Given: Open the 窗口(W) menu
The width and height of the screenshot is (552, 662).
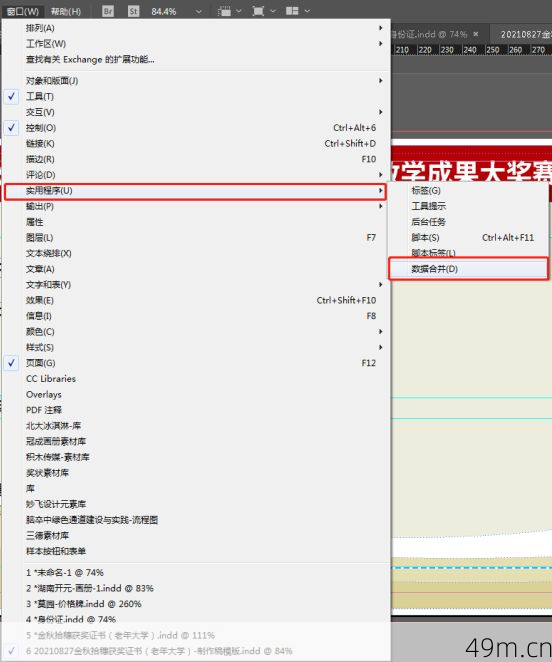Looking at the screenshot, I should tap(23, 11).
